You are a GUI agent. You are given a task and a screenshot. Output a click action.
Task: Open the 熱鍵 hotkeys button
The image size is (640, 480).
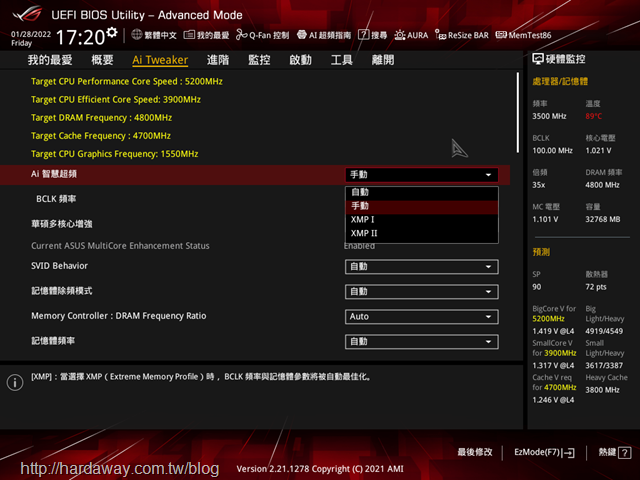615,452
